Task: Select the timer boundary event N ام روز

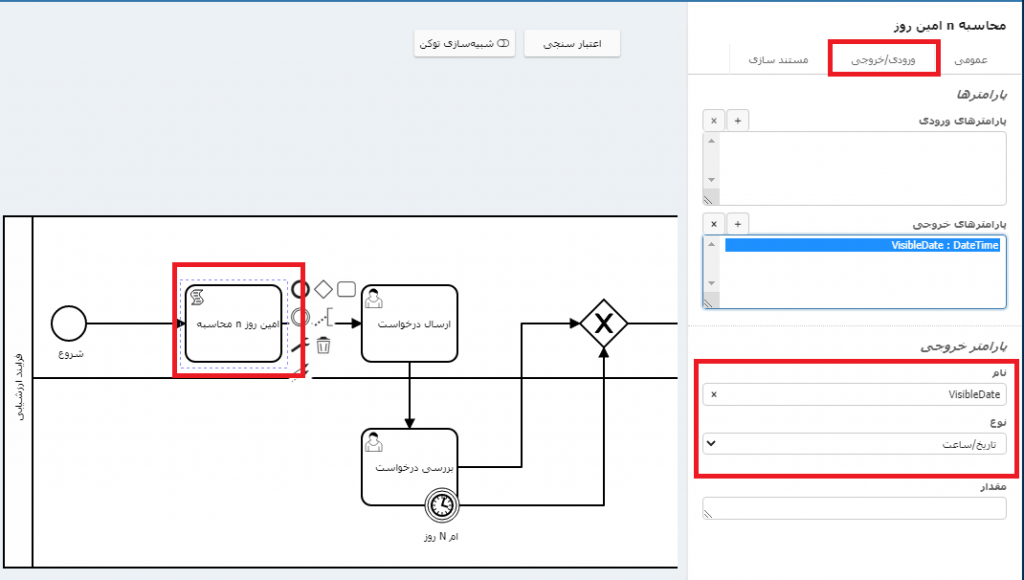Action: pos(442,505)
